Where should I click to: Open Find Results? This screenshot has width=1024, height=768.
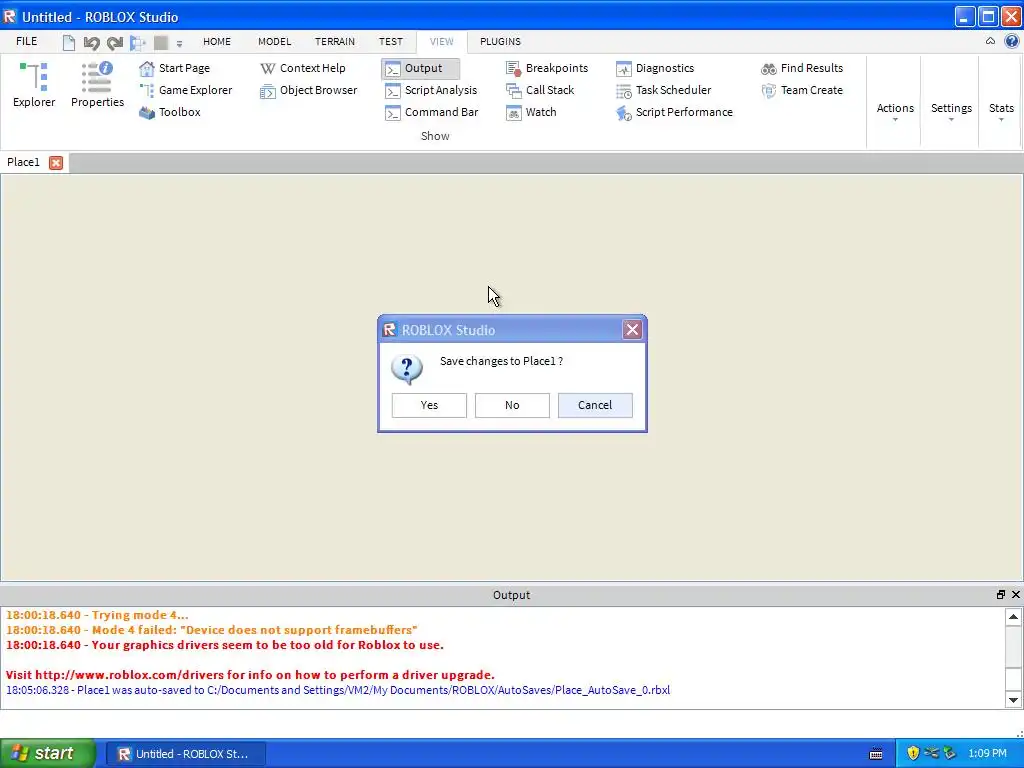802,68
